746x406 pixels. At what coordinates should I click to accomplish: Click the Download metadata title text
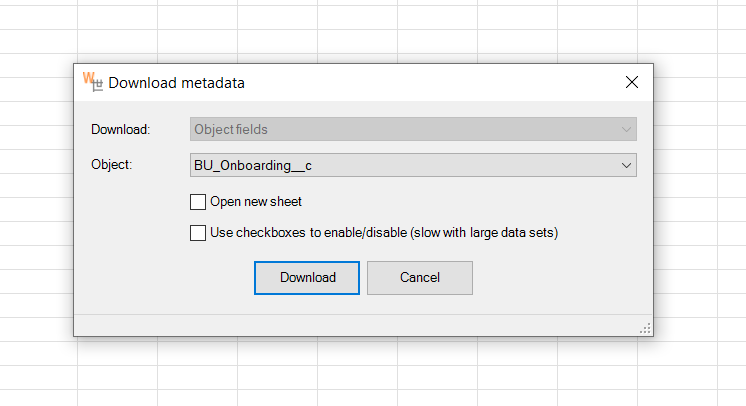click(177, 83)
